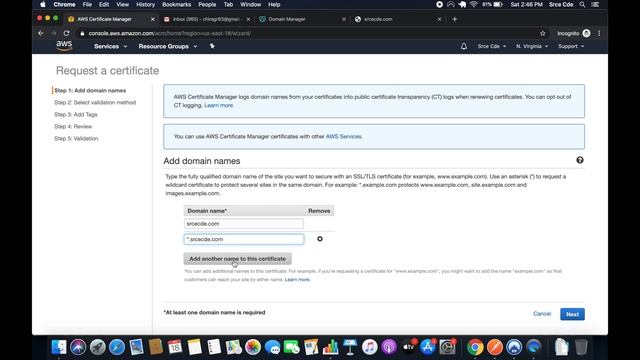Open Learn more link under additional names
This screenshot has width=640, height=360.
click(297, 280)
